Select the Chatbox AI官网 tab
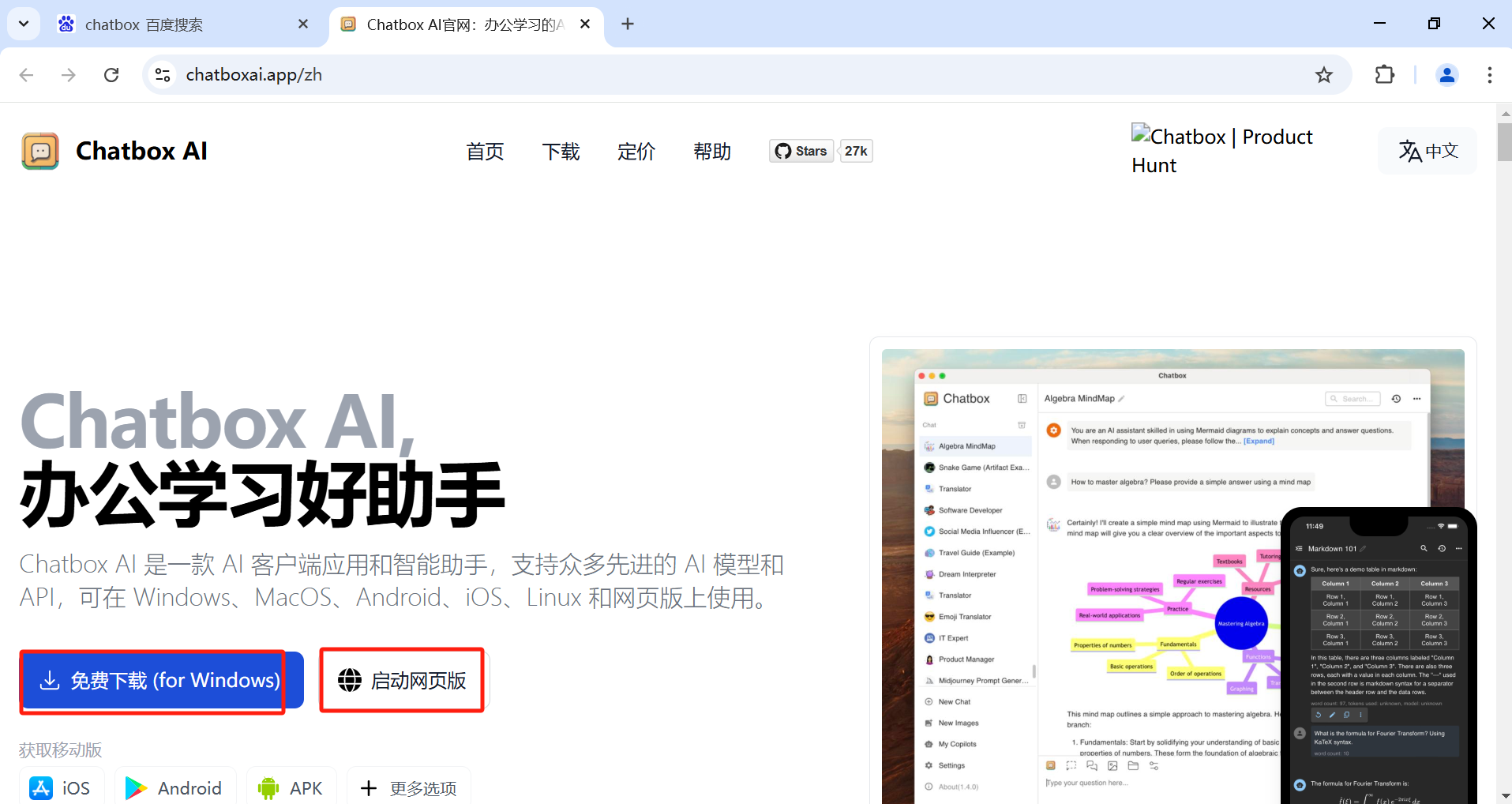The image size is (1512, 804). 467,24
